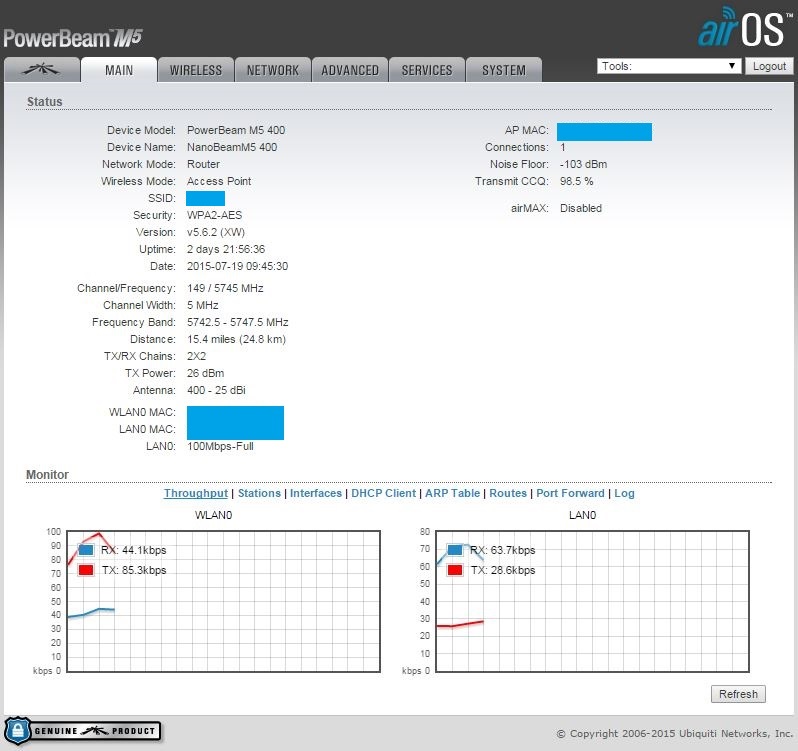Click the LAN0 red TX legend swatch

click(x=455, y=570)
